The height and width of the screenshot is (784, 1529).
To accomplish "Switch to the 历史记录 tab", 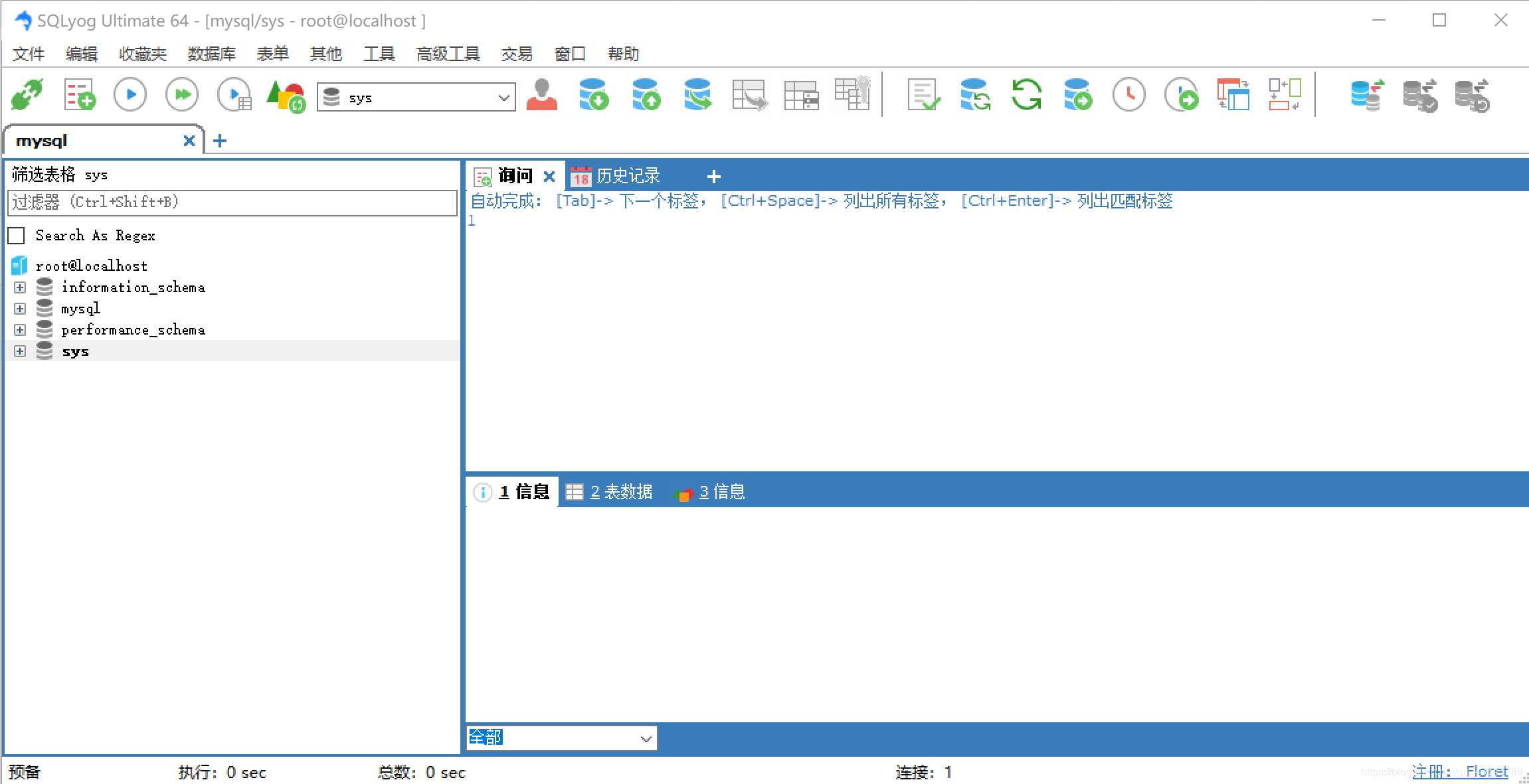I will pos(616,176).
